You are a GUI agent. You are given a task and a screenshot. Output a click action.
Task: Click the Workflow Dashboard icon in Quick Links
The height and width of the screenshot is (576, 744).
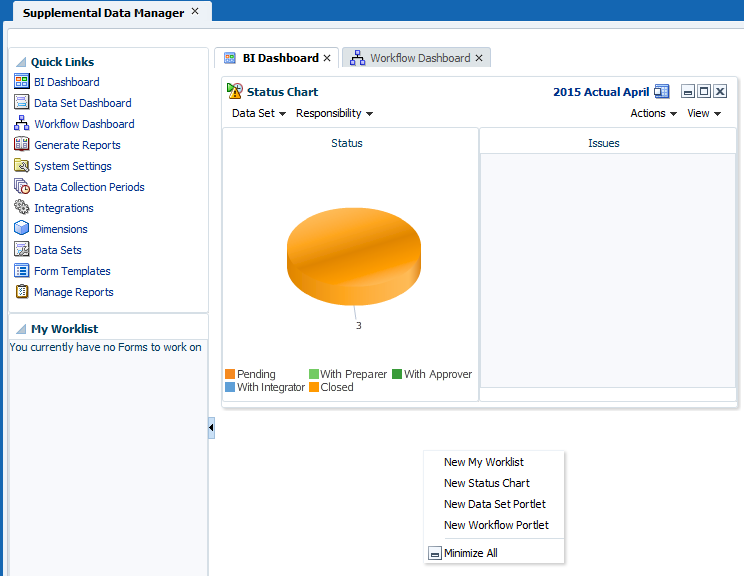pos(21,123)
